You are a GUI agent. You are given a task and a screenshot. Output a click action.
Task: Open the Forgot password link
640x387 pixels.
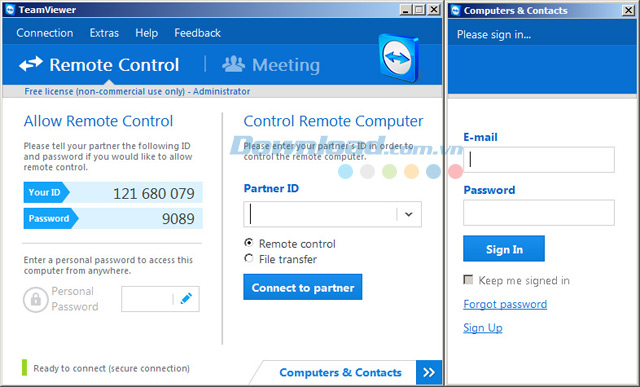click(505, 304)
